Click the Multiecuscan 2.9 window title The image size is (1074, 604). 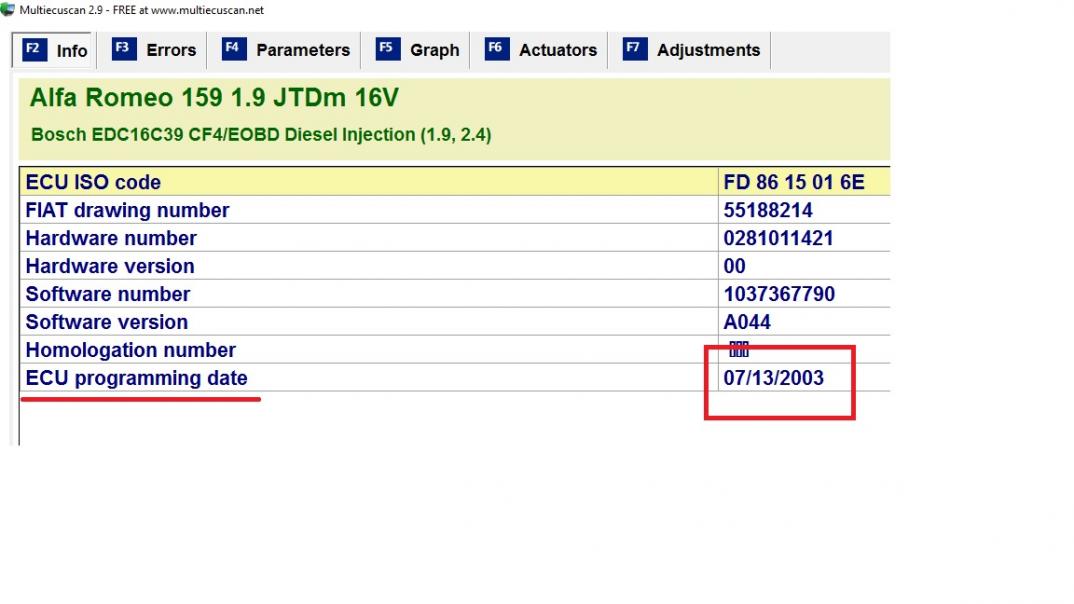[x=141, y=10]
